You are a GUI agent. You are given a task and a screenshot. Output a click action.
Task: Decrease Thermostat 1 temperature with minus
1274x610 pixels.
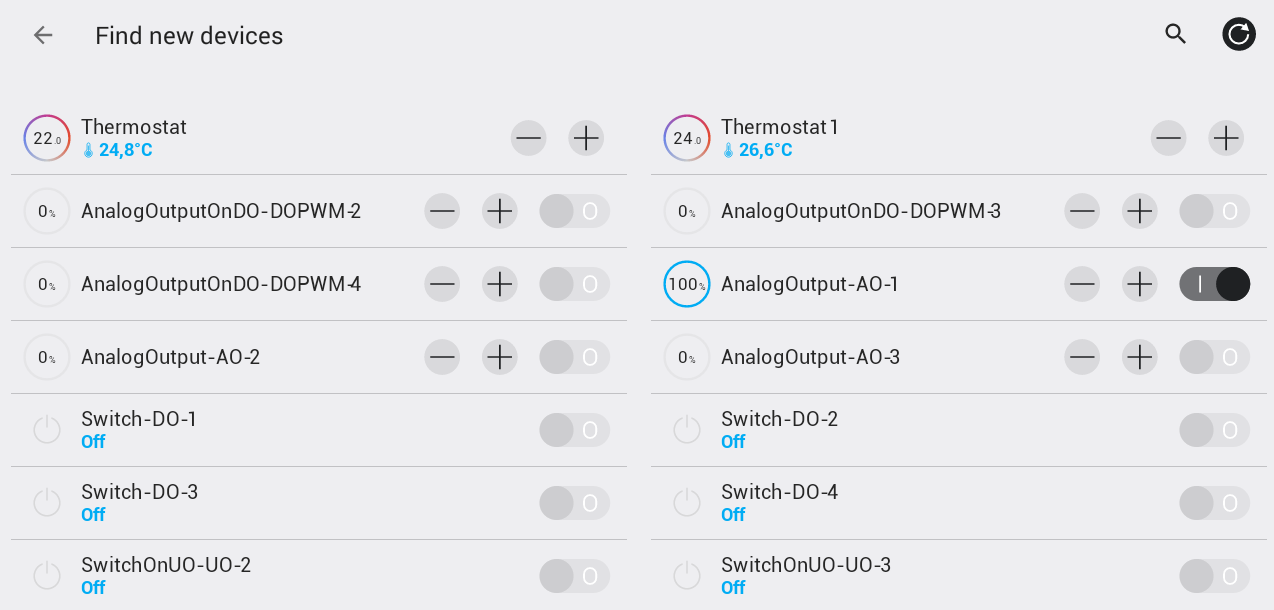tap(1168, 138)
